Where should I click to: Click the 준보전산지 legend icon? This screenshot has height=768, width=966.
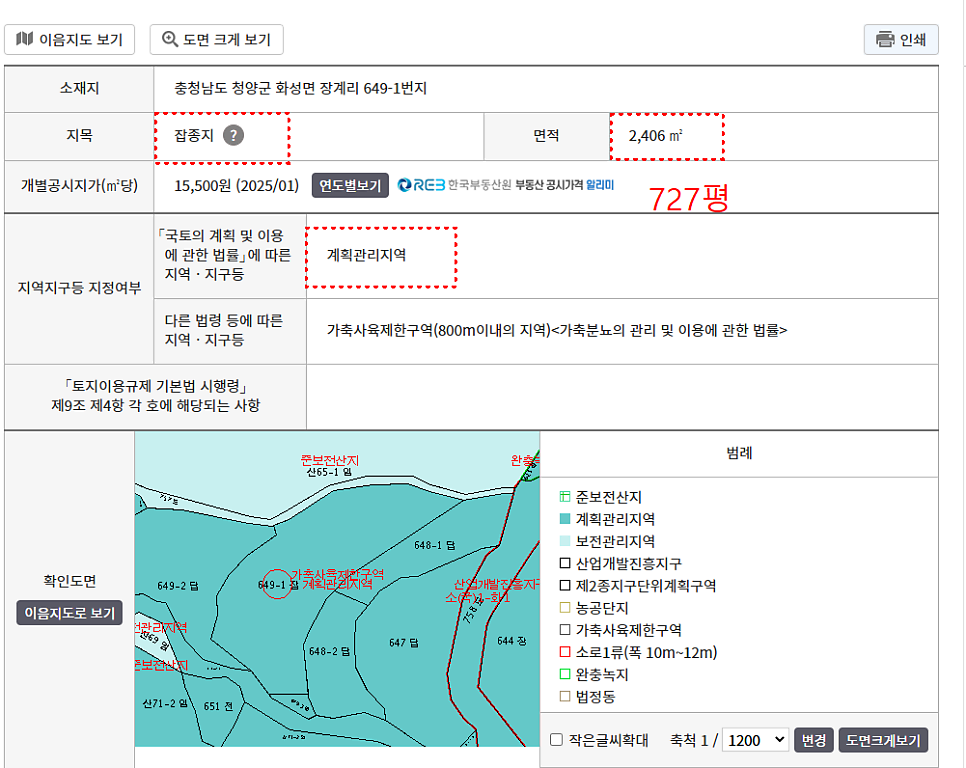pos(565,497)
